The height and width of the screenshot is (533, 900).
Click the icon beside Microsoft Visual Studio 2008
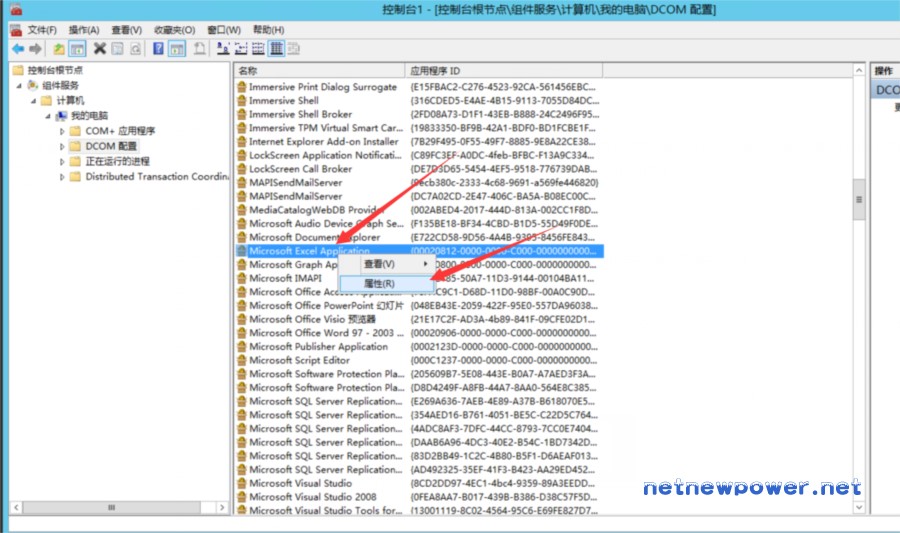point(242,497)
